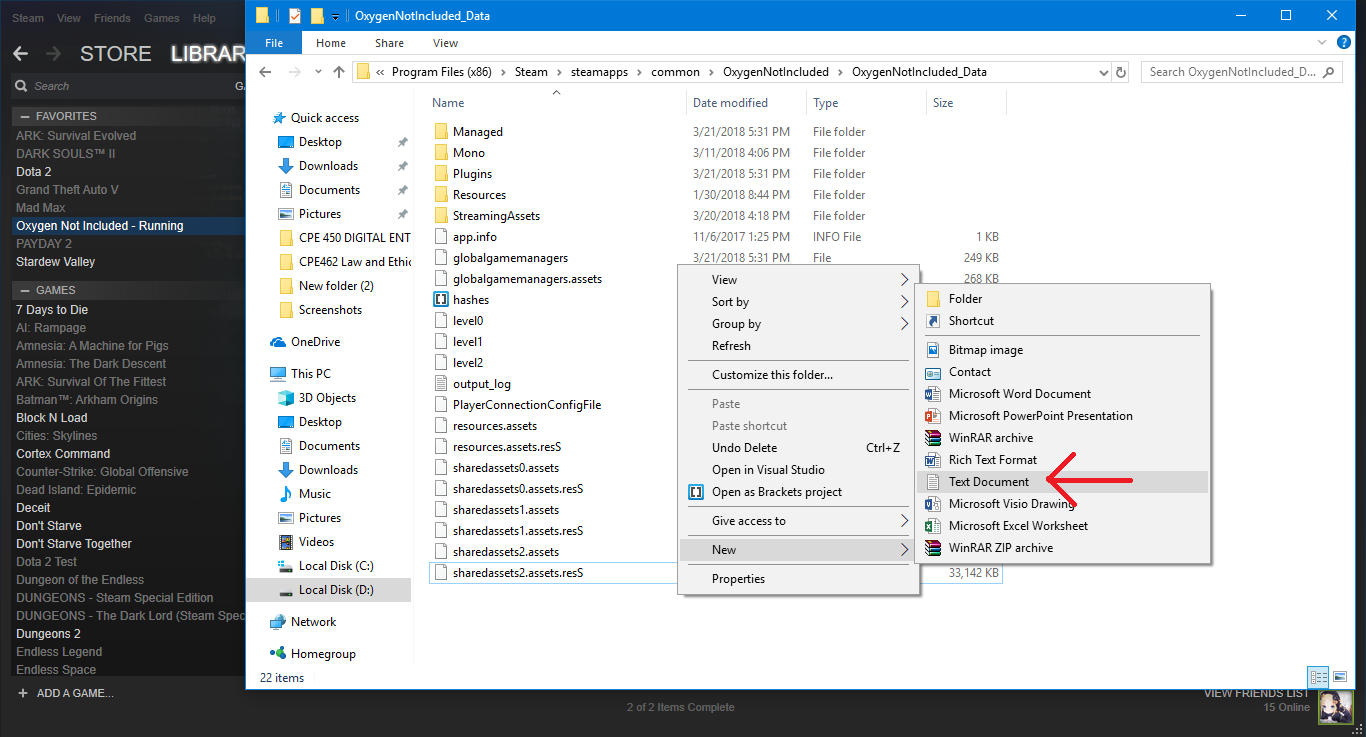Open the Friends menu in Steam
This screenshot has width=1366, height=737.
112,18
